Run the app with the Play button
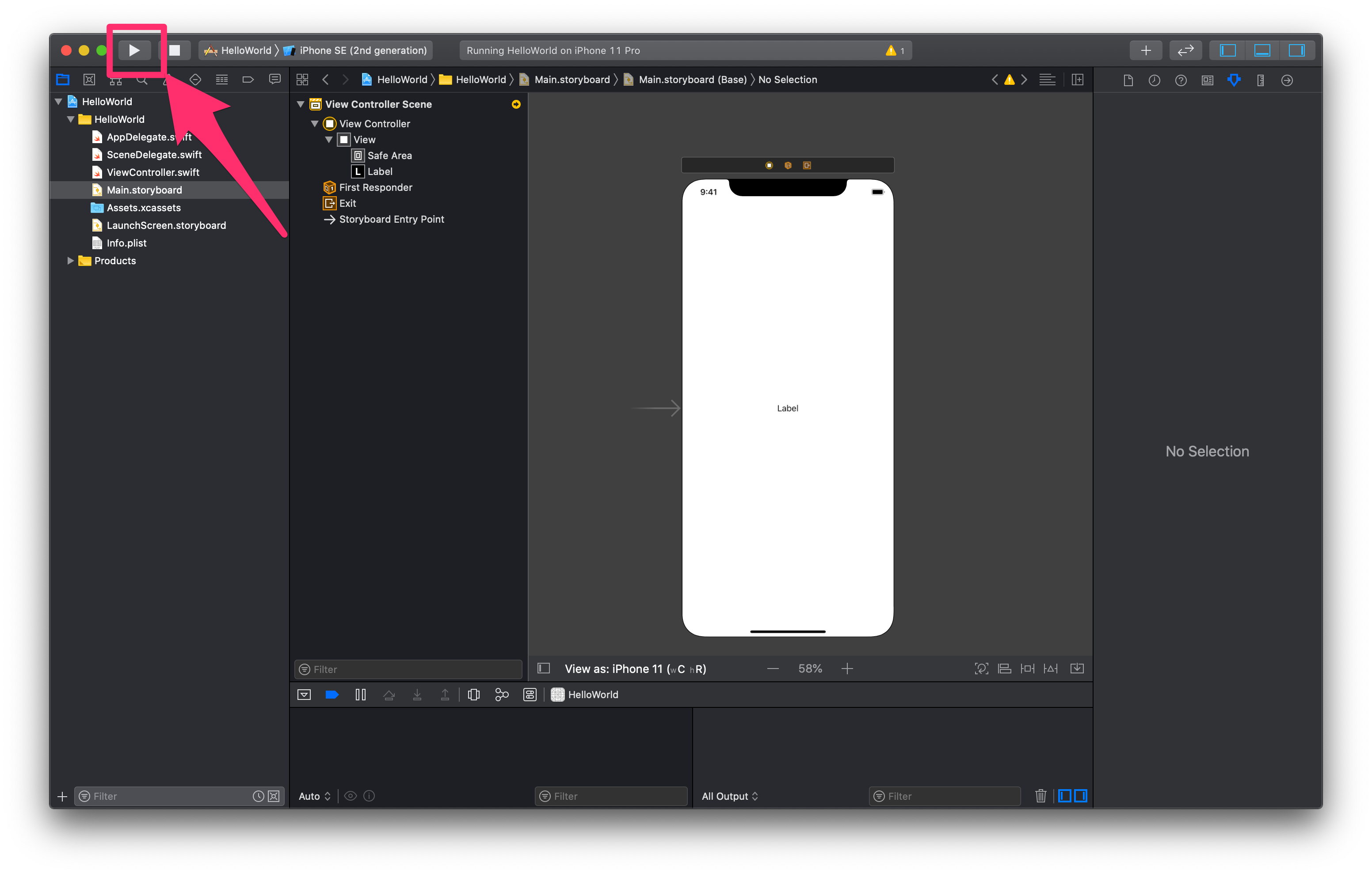This screenshot has height=874, width=1372. point(134,50)
